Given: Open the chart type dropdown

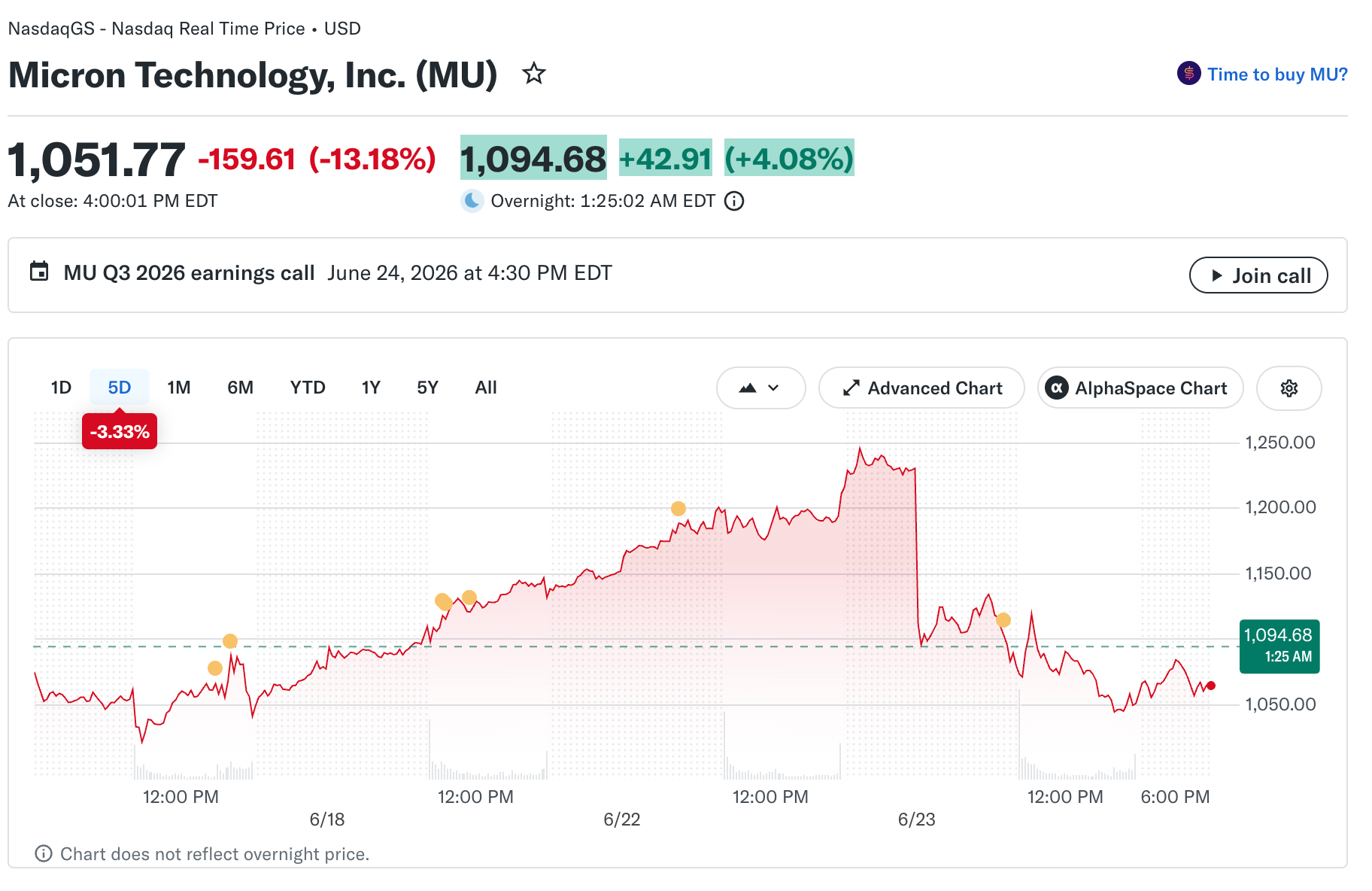Looking at the screenshot, I should click(760, 388).
